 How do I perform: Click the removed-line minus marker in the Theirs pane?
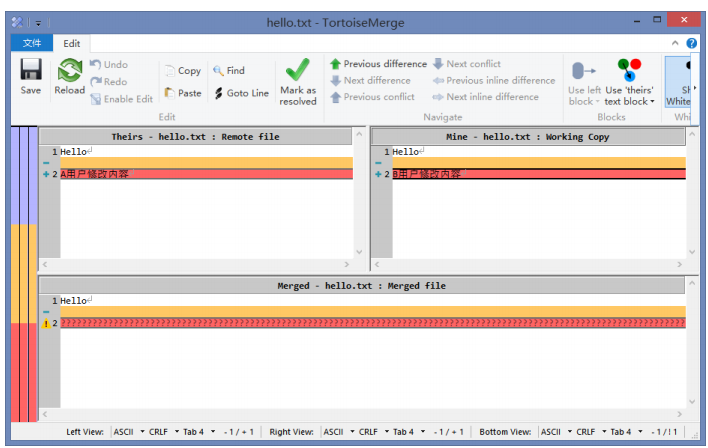tap(46, 163)
